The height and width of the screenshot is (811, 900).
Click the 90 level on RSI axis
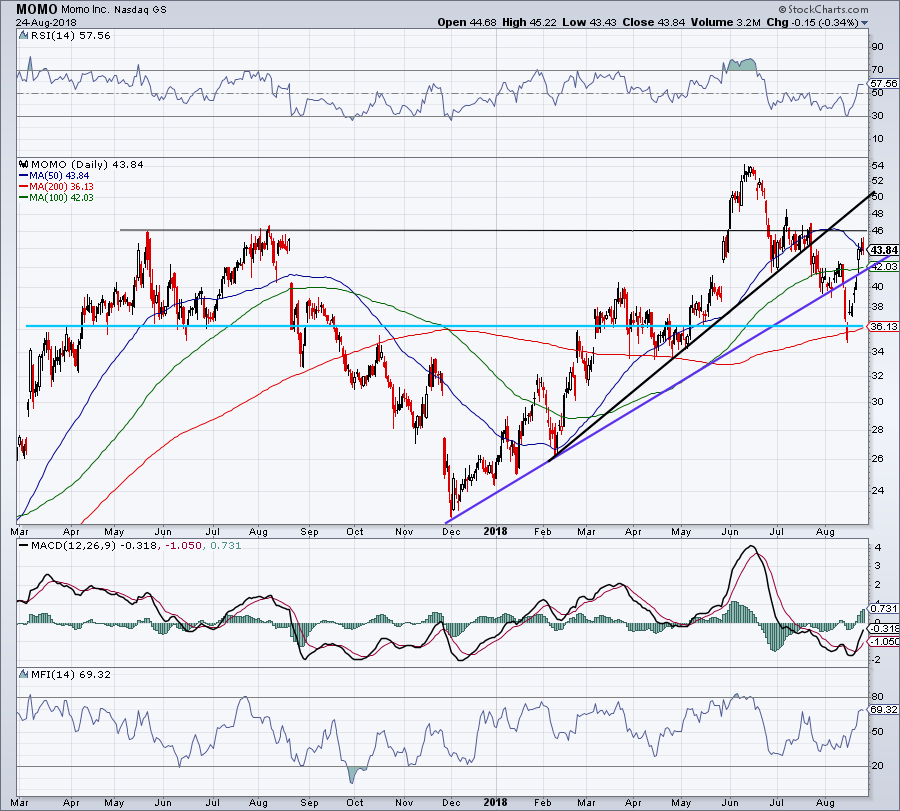878,47
